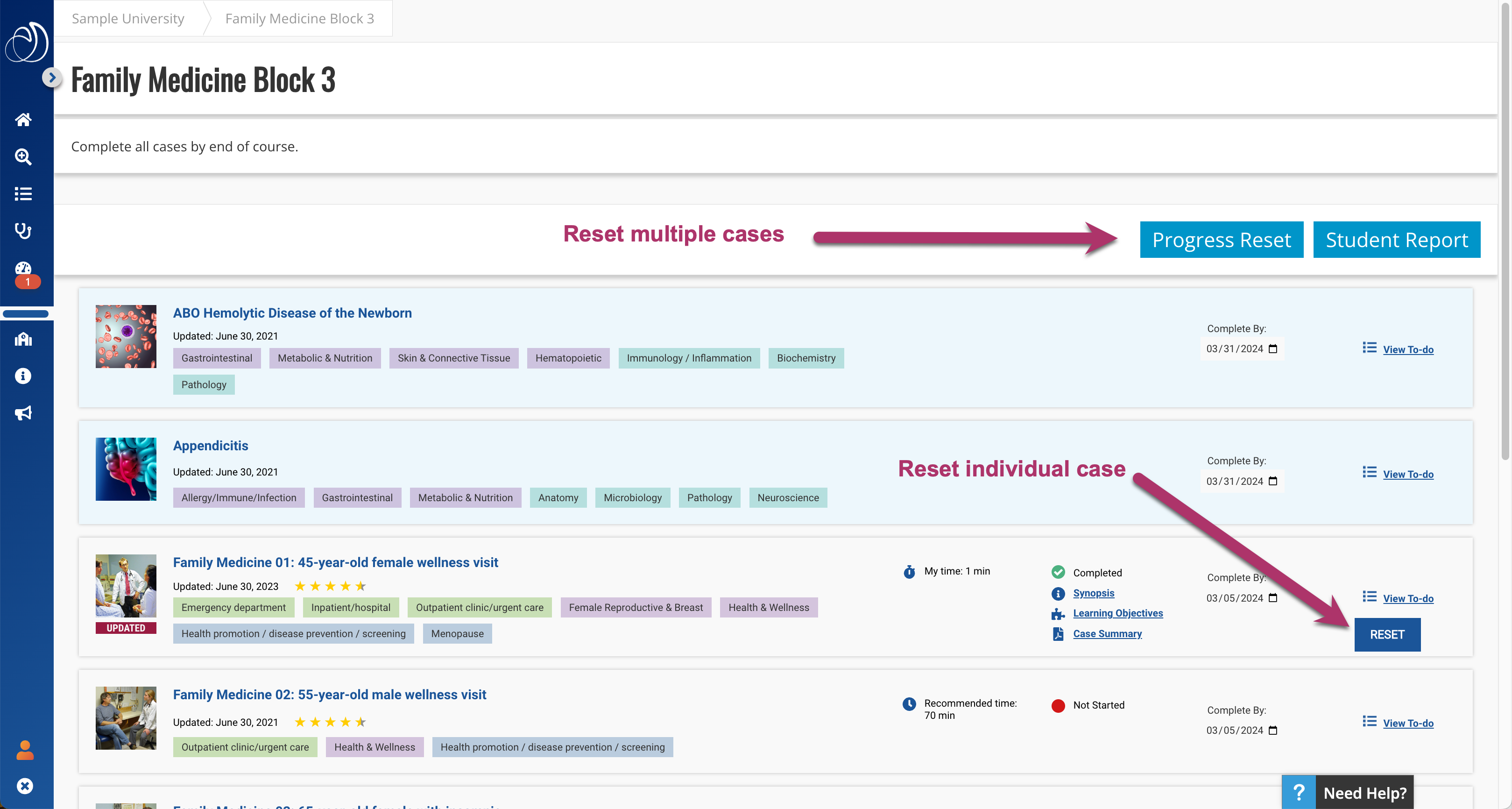The height and width of the screenshot is (809, 1512).
Task: Open calendar picker for ABO Hemolytic due date
Action: pyautogui.click(x=1272, y=349)
